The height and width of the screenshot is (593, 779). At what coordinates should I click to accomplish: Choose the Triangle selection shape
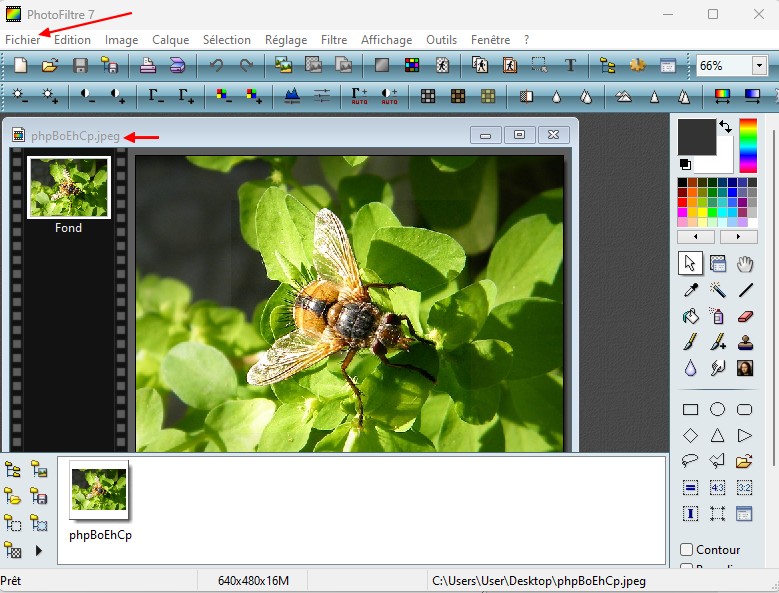pos(717,436)
